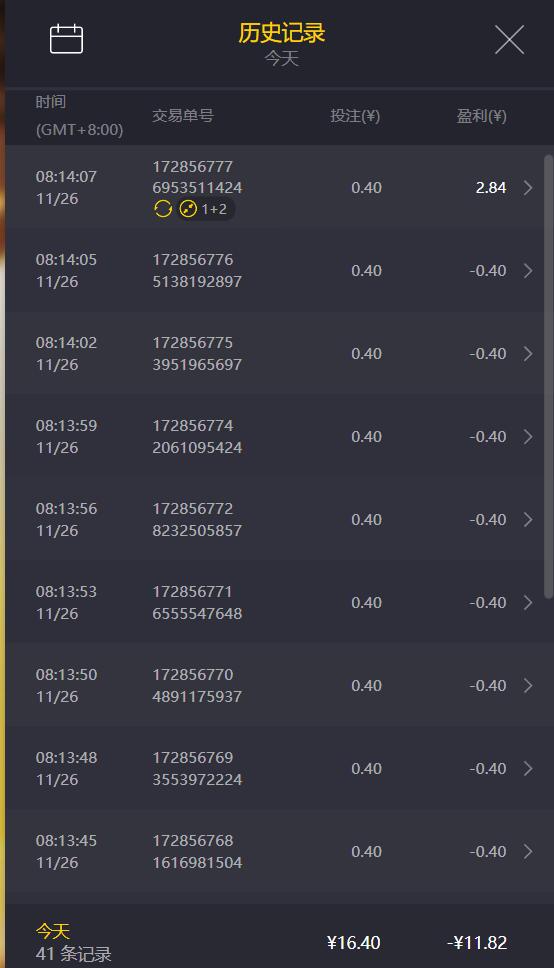Show details arrow for 08:13:50 record
Viewport: 554px width, 968px height.
coord(528,685)
